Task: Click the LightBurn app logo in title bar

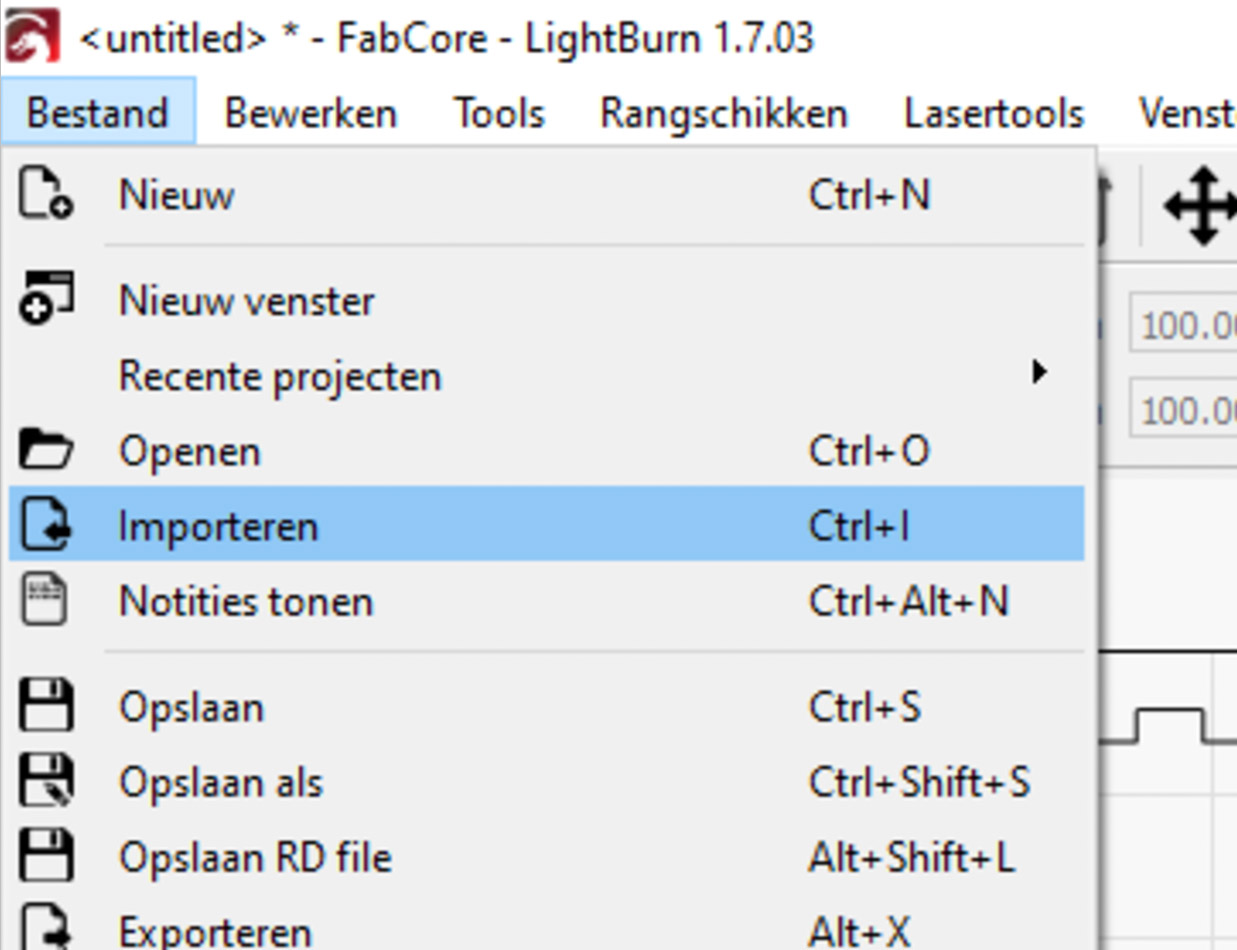Action: coord(32,37)
